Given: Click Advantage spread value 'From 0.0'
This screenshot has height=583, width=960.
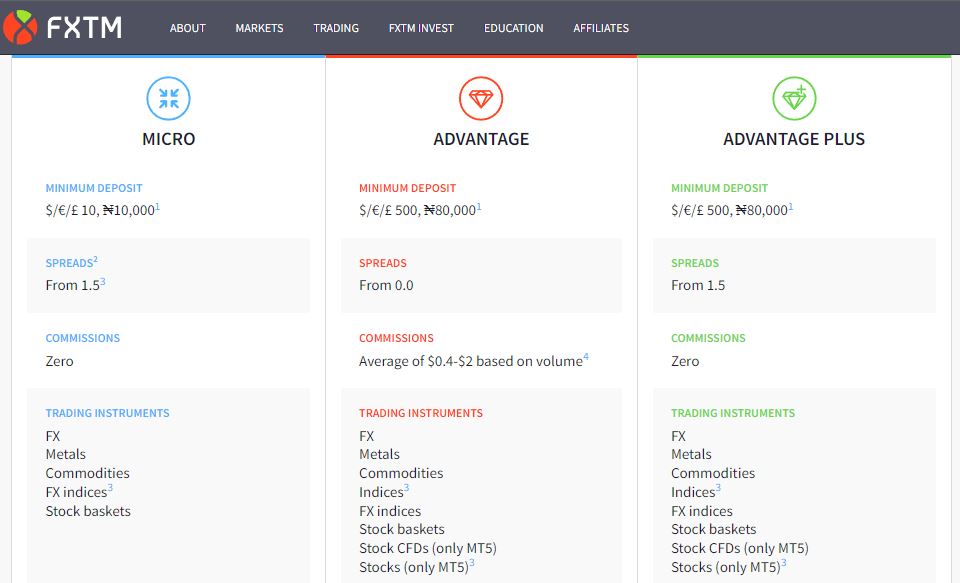Looking at the screenshot, I should click(x=386, y=285).
